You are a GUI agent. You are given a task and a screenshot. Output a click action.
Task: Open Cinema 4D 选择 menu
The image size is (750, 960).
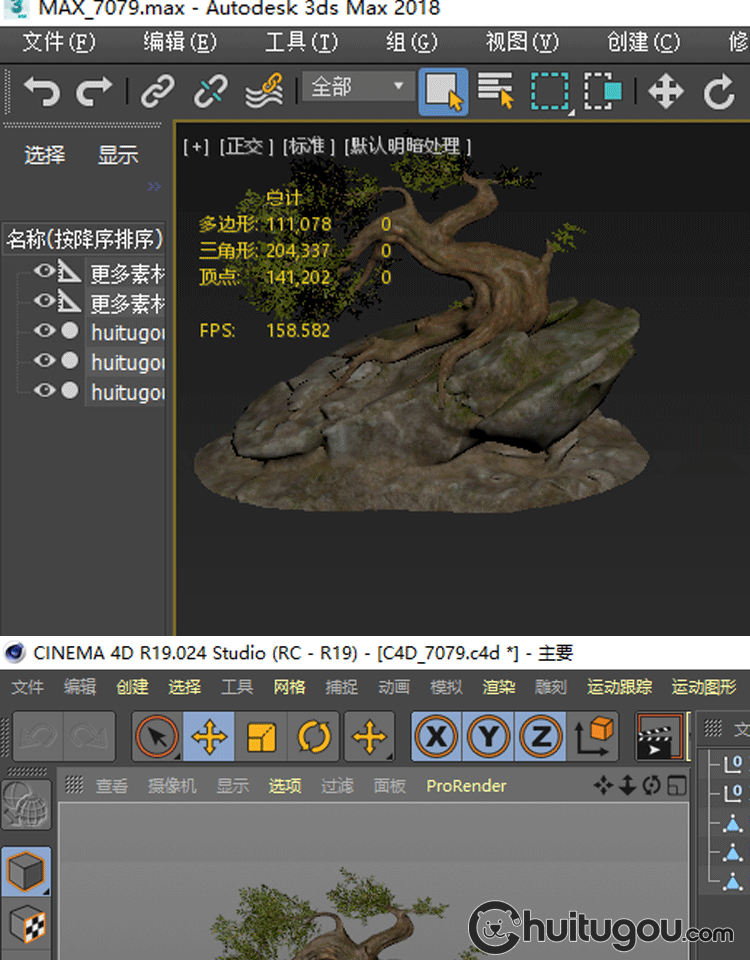click(184, 688)
